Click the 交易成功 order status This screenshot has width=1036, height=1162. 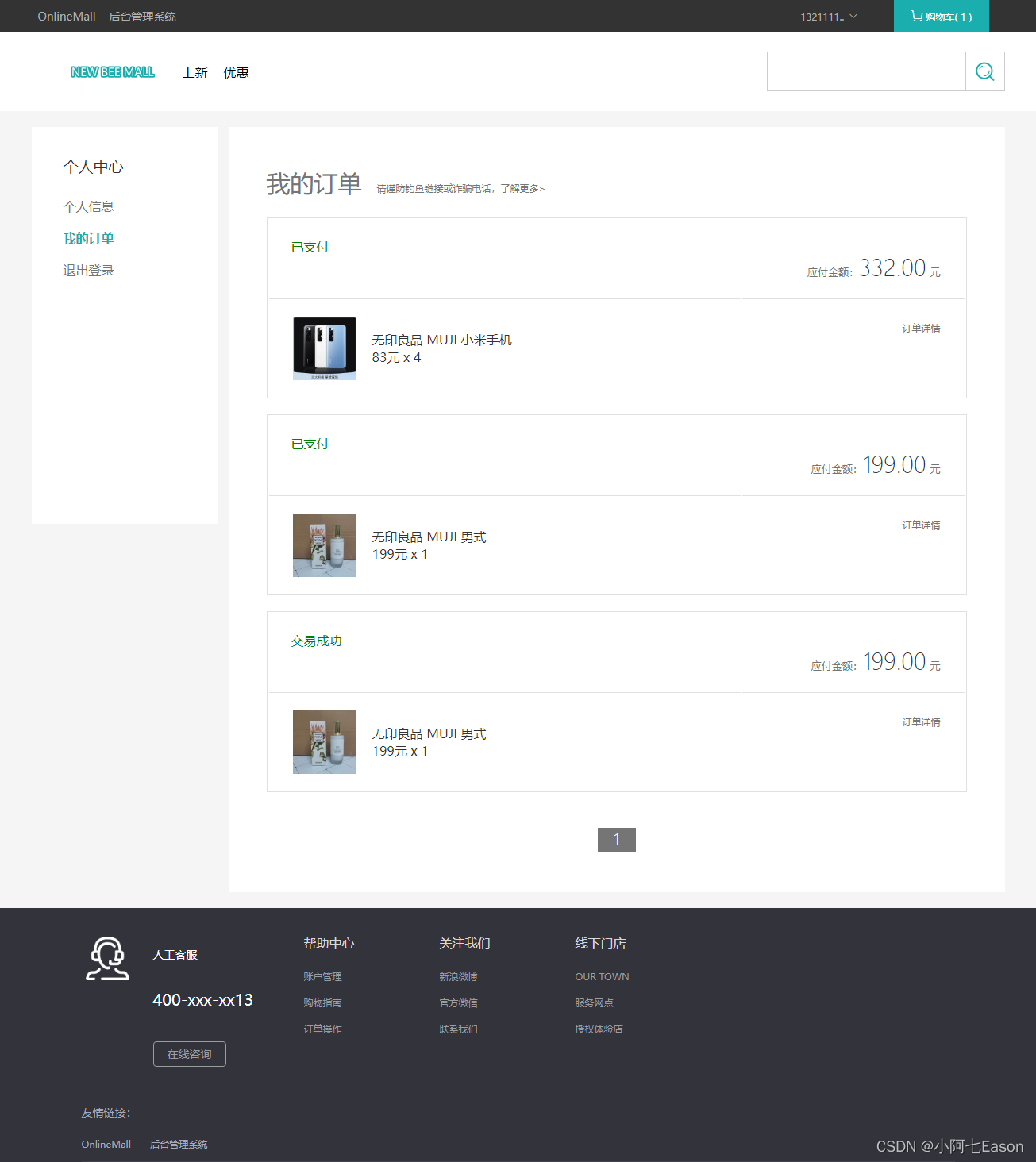[316, 641]
